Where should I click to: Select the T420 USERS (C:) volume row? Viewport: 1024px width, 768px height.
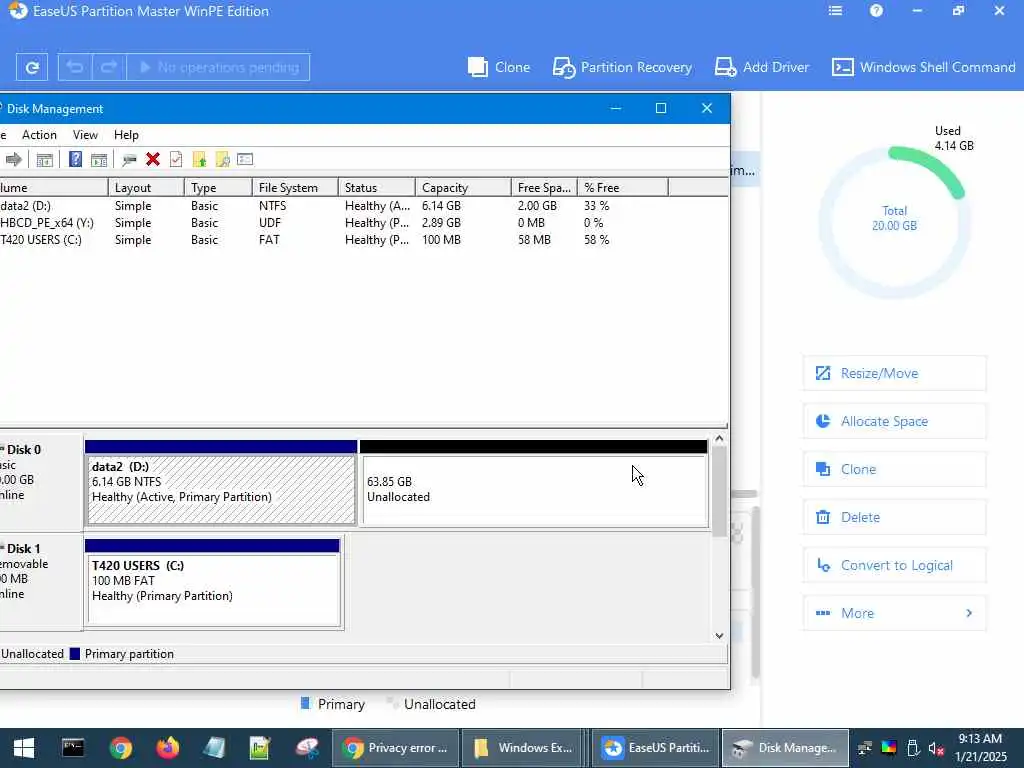[333, 240]
